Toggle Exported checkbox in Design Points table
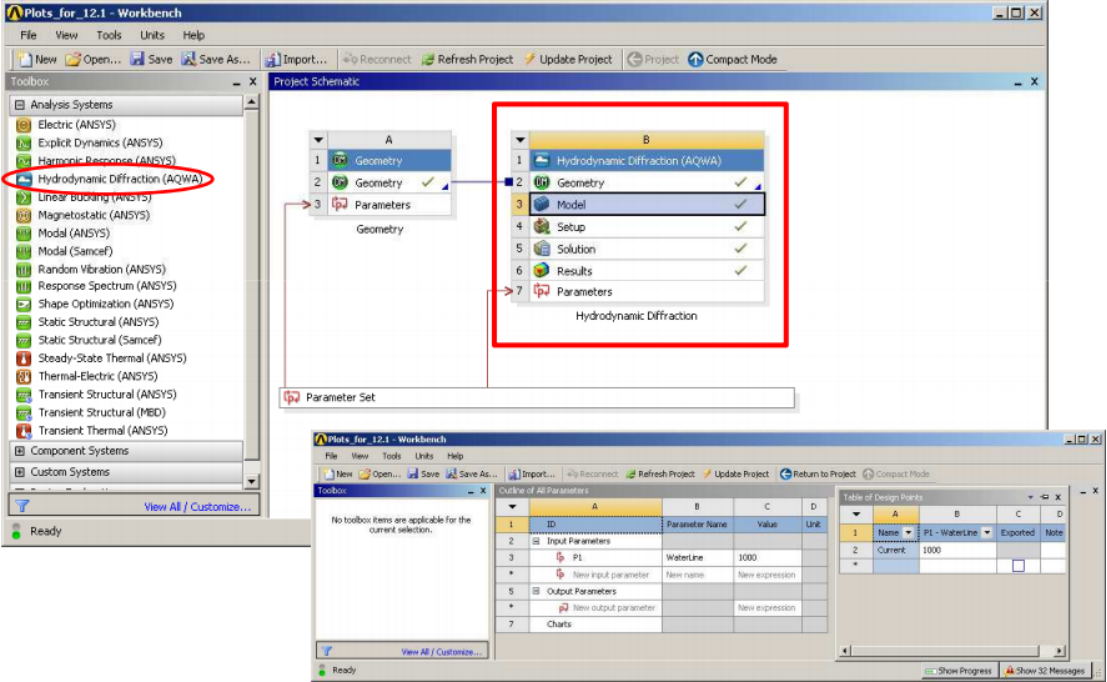 (x=1018, y=566)
